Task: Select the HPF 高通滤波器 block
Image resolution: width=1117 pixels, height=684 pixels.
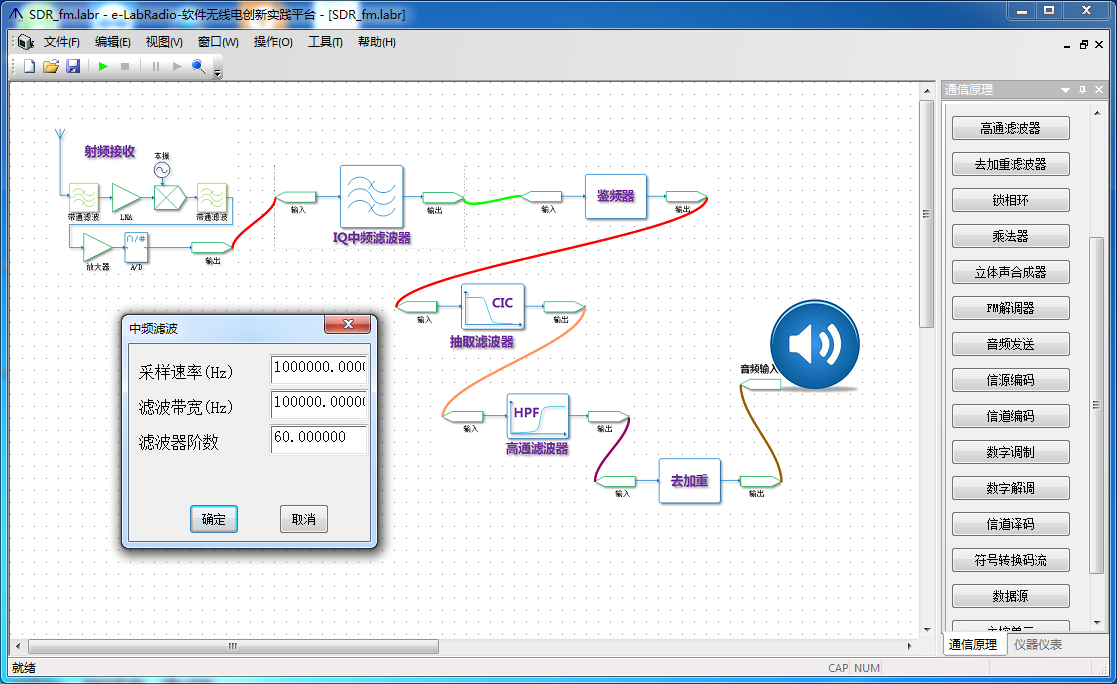Action: (x=538, y=416)
